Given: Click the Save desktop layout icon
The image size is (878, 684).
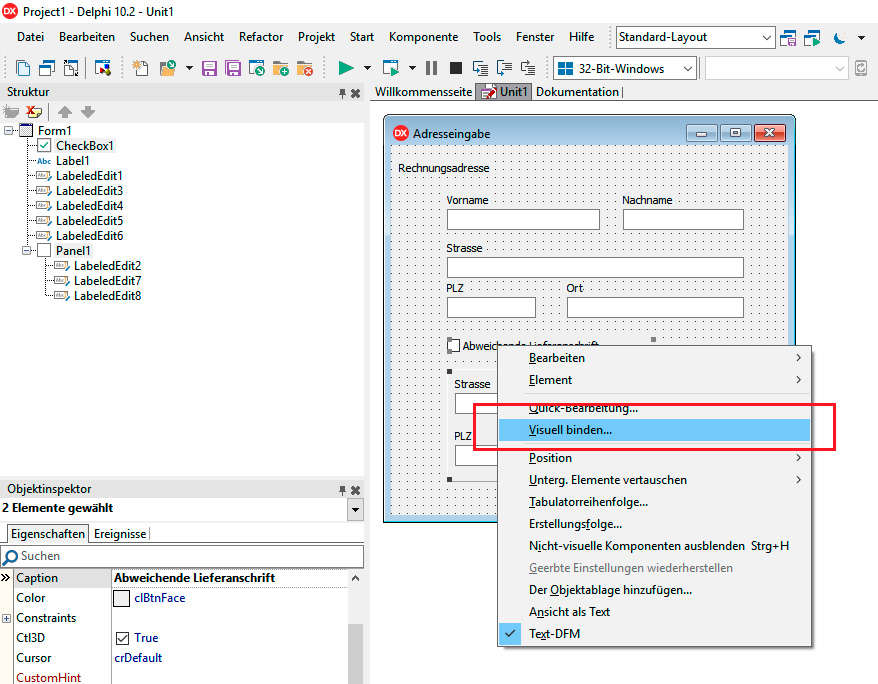Looking at the screenshot, I should 788,38.
